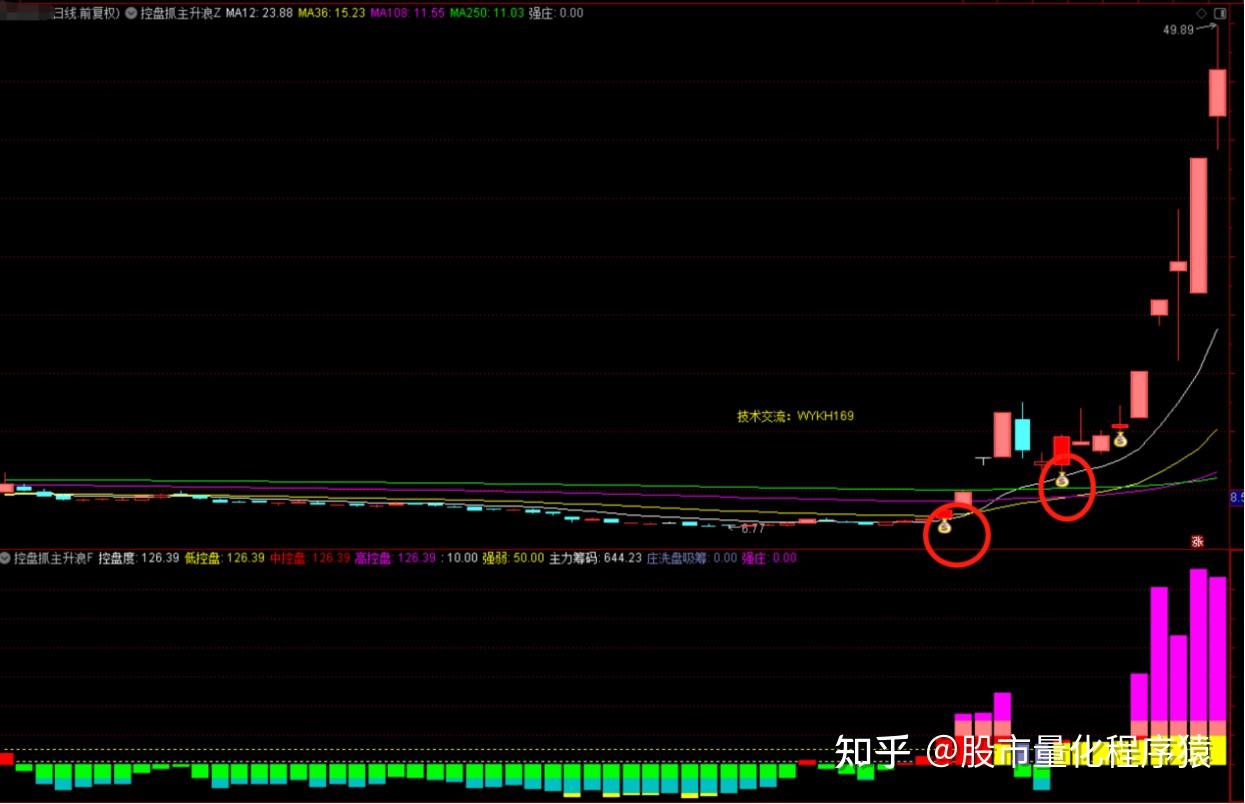Click the diamond icon at chart top-right
1245x804 pixels.
point(1201,13)
